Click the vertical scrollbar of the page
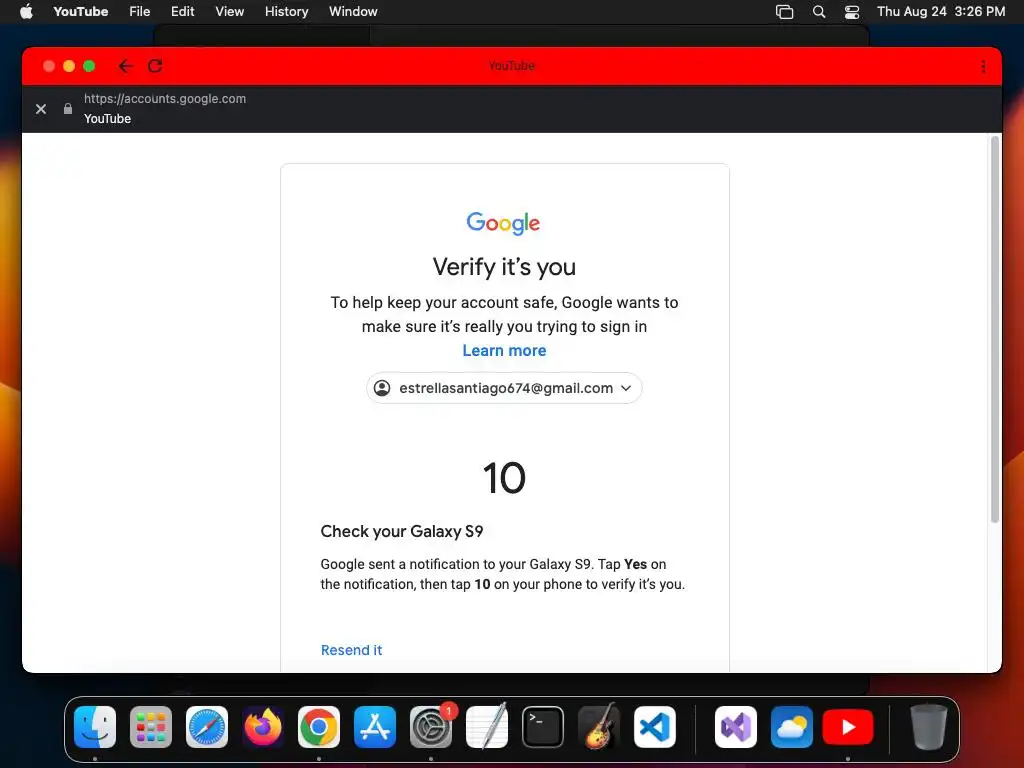Image resolution: width=1024 pixels, height=768 pixels. point(995,329)
